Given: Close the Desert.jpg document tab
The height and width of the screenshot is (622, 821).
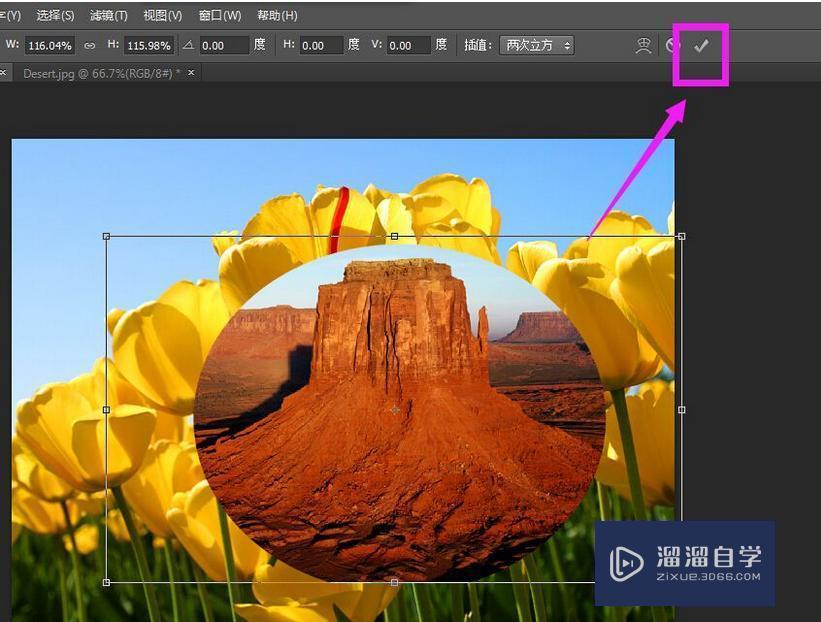Looking at the screenshot, I should coord(191,73).
